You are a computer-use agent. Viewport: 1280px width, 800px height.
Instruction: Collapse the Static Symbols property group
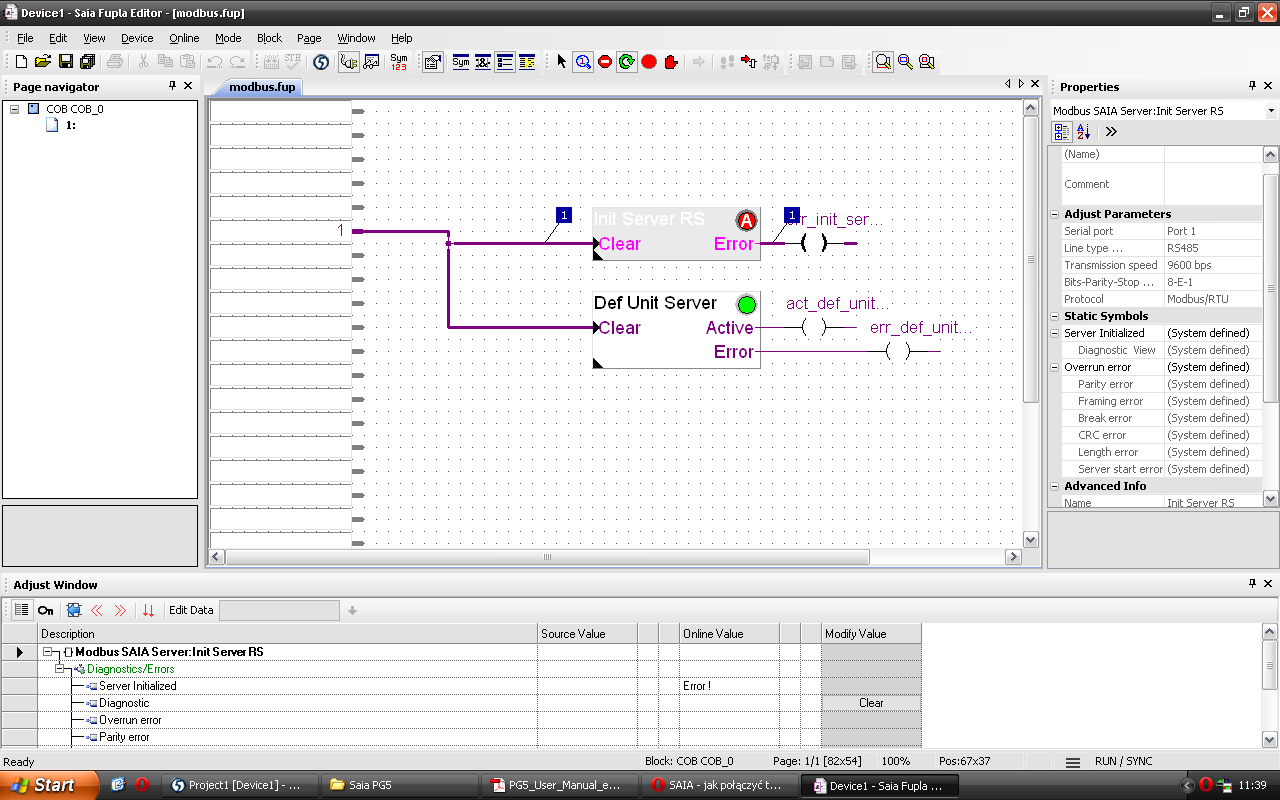1055,316
